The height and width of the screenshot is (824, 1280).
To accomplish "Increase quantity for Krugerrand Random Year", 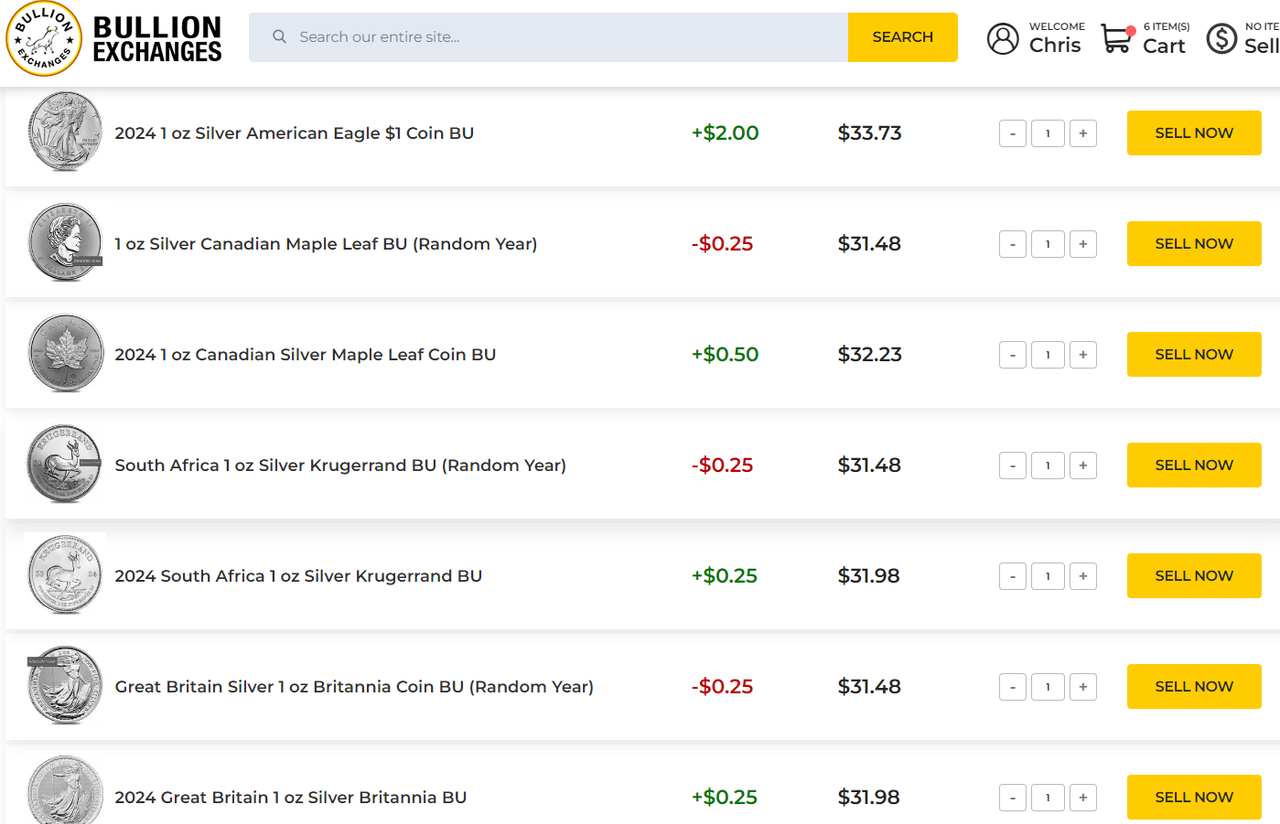I will pos(1083,465).
